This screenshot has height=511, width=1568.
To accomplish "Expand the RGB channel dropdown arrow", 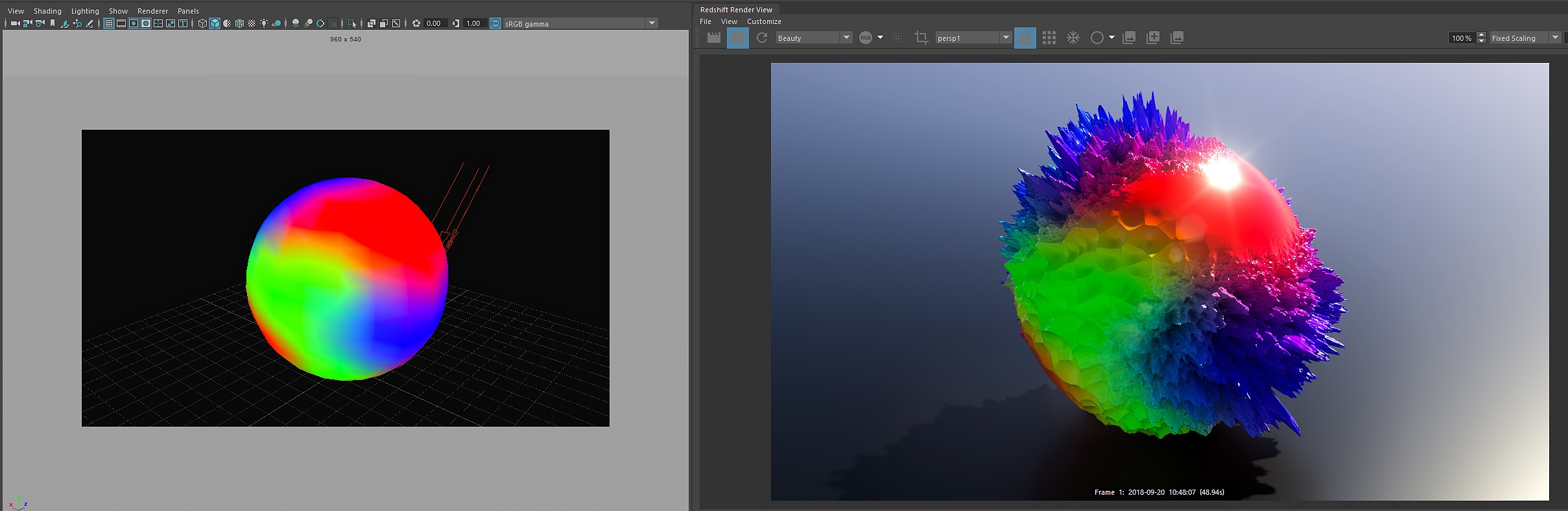I will coord(880,38).
